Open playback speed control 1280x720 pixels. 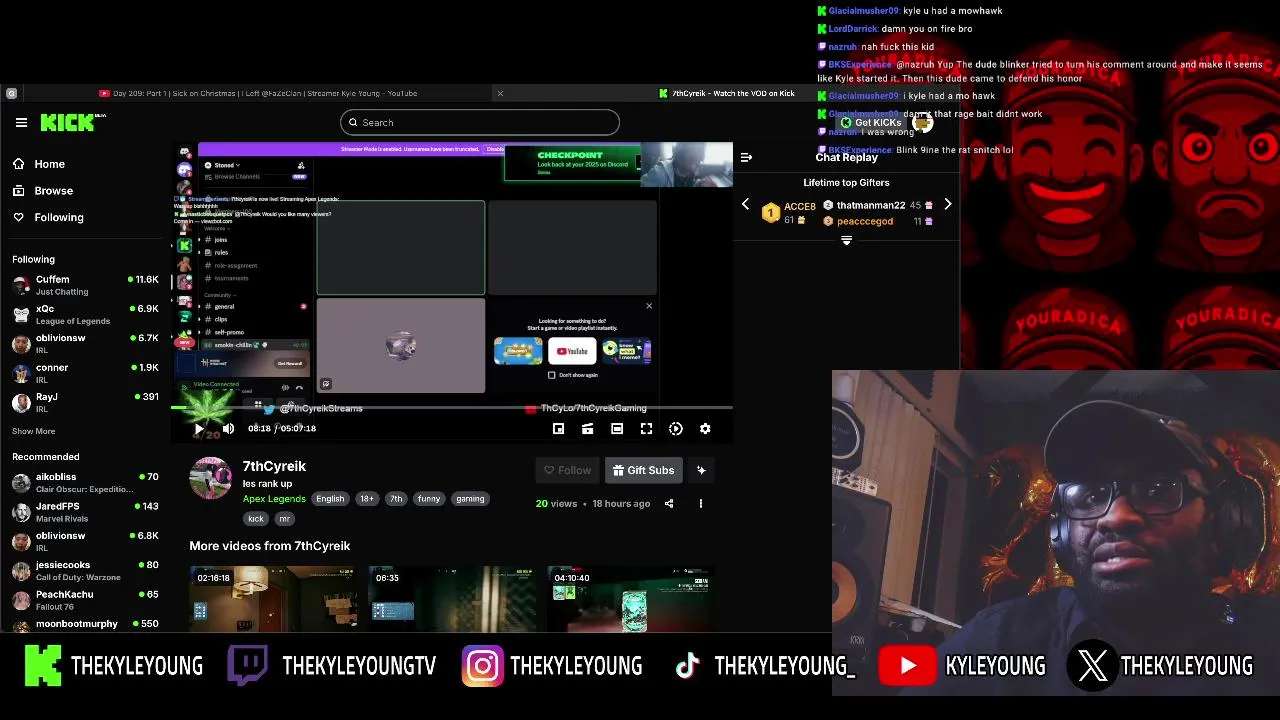click(x=676, y=429)
